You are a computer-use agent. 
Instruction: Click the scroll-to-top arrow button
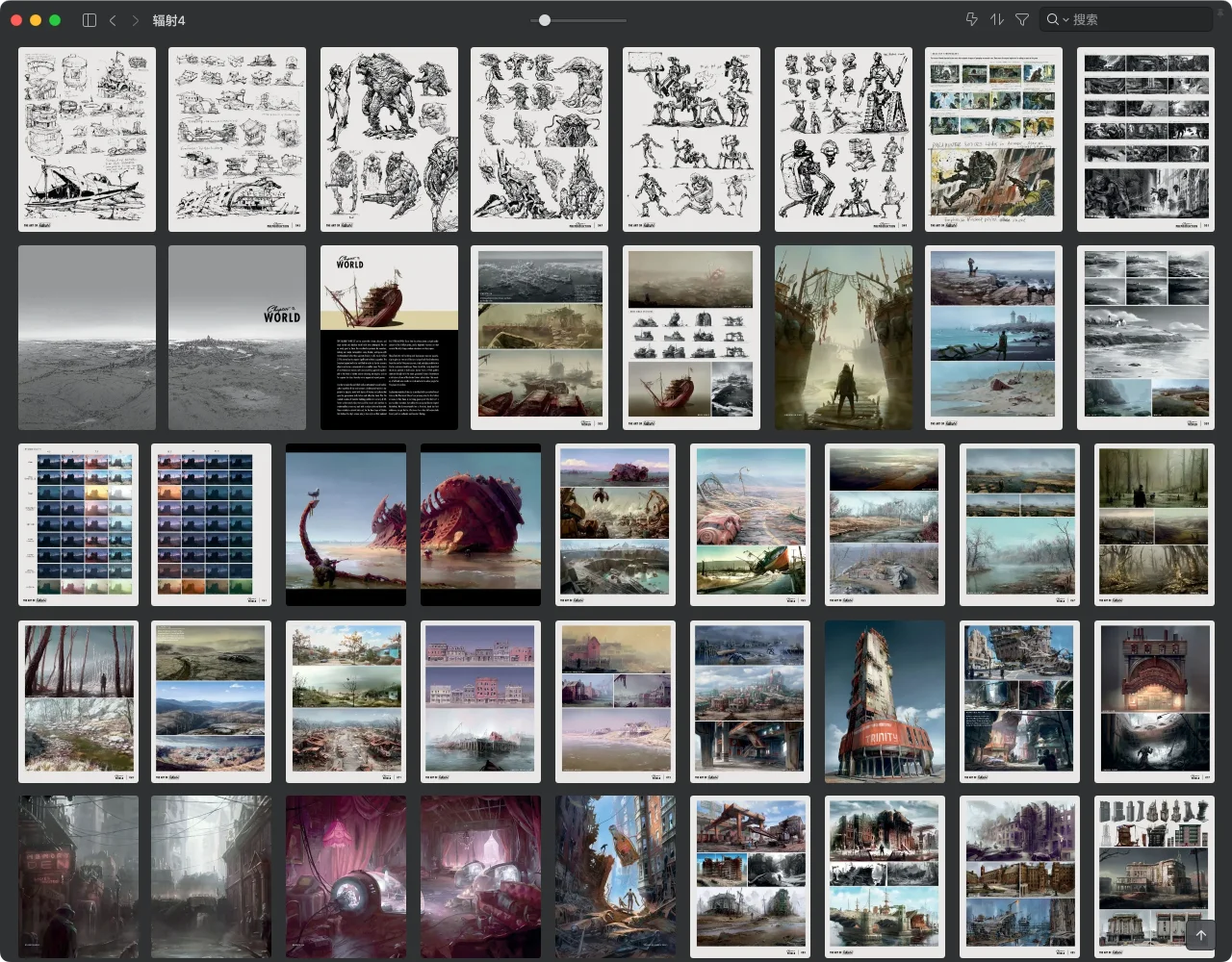point(1201,934)
